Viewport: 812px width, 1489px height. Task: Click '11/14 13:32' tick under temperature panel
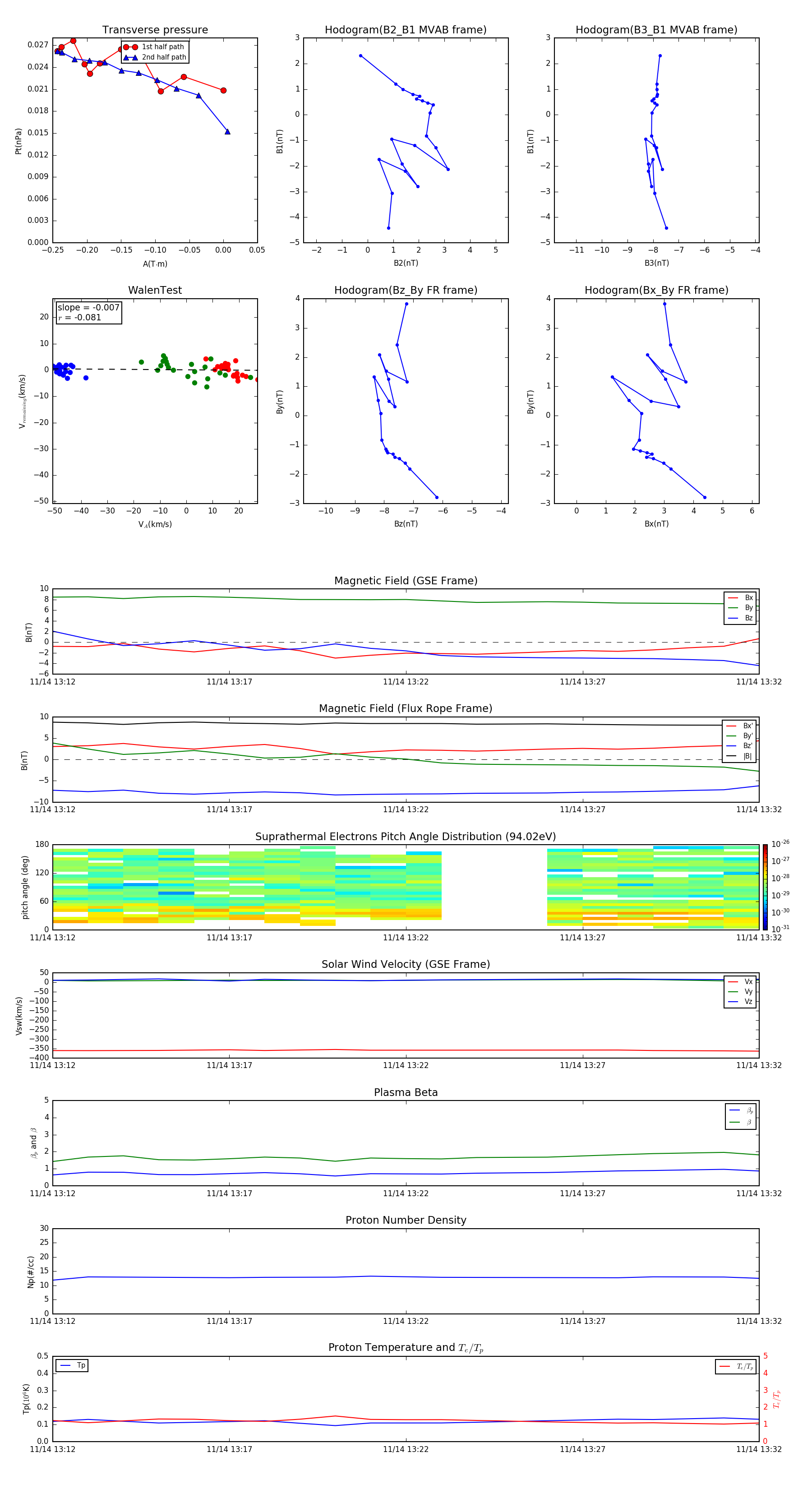click(x=759, y=1449)
